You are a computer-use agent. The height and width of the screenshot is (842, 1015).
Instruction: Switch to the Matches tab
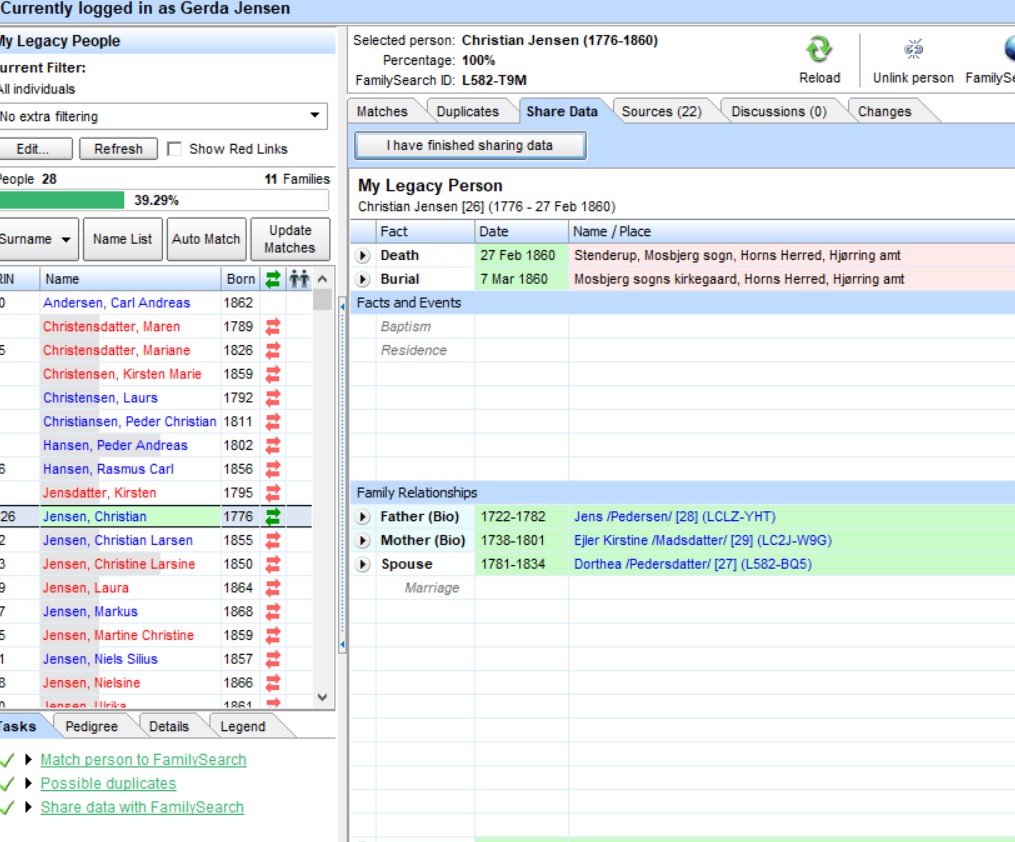382,111
